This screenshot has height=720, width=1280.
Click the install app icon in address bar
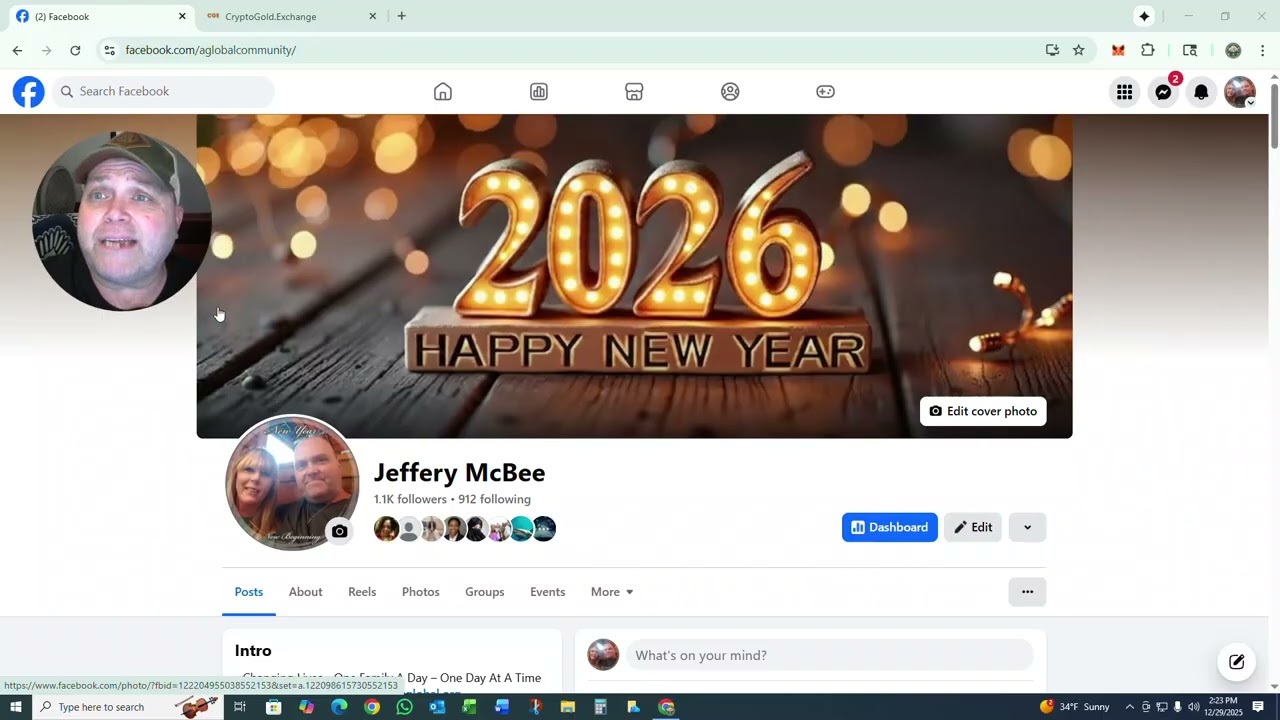[x=1052, y=50]
